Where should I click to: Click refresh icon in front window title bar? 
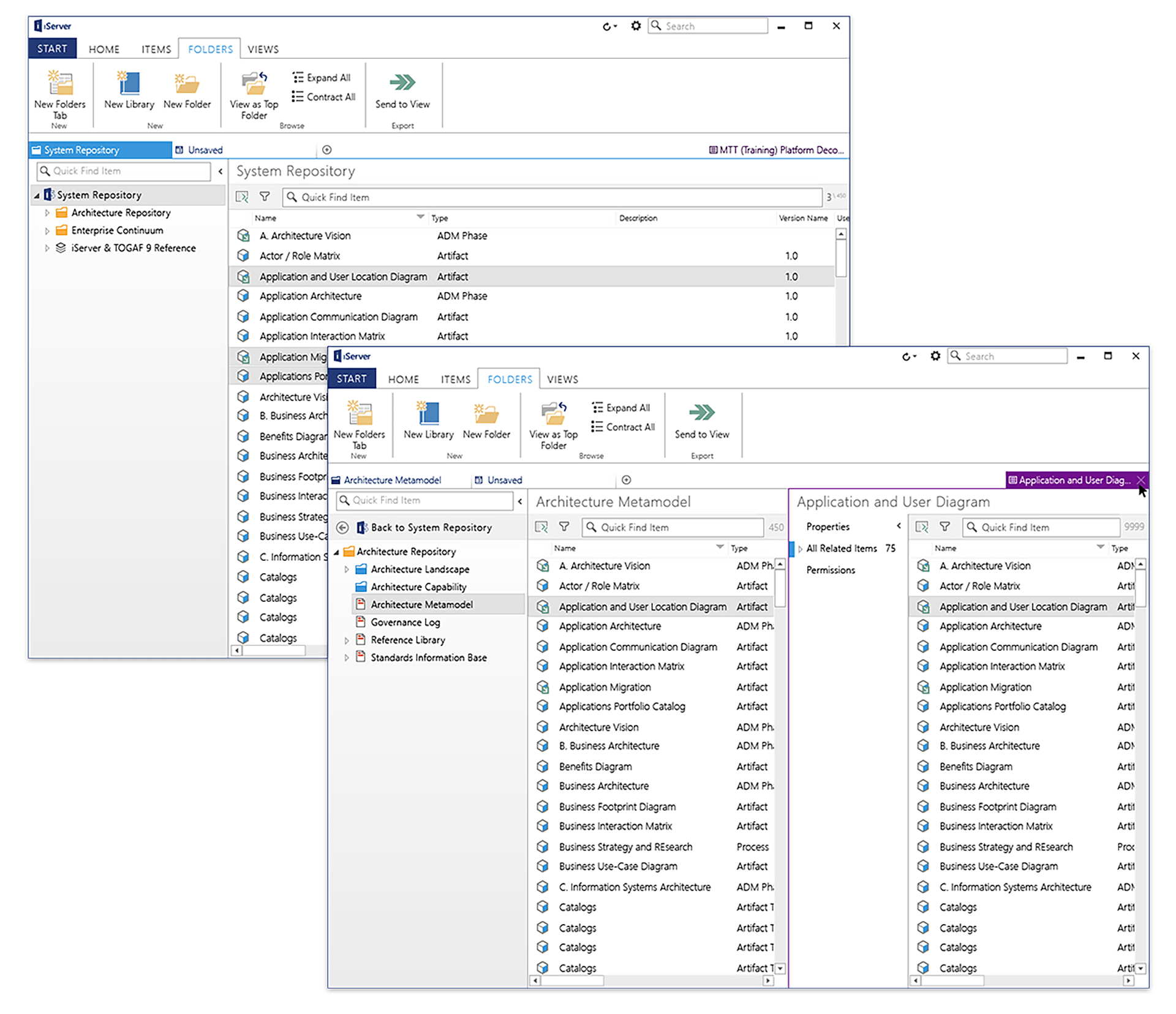(908, 356)
